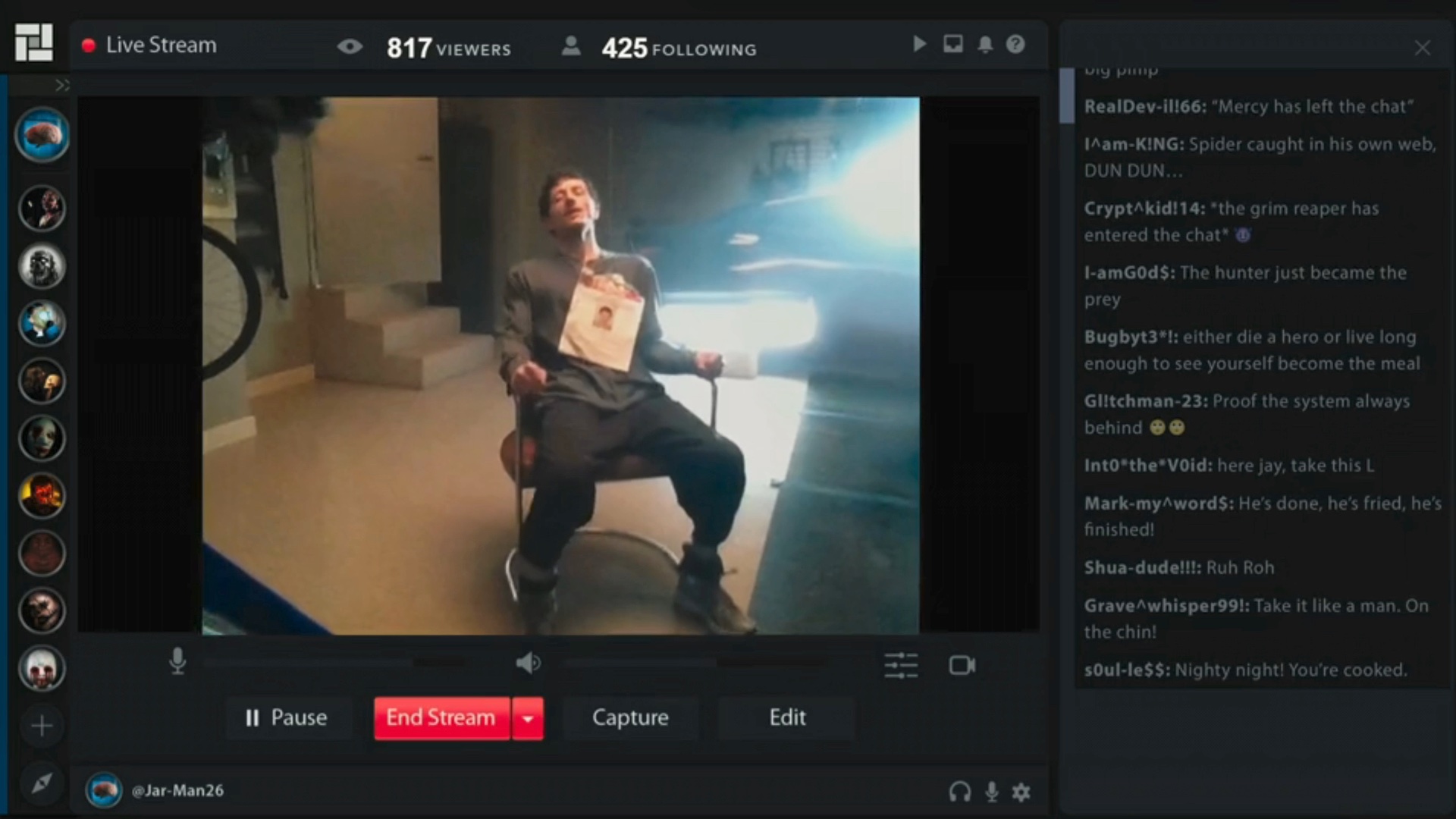Click the play icon in top bar
The width and height of the screenshot is (1456, 819).
click(x=919, y=44)
